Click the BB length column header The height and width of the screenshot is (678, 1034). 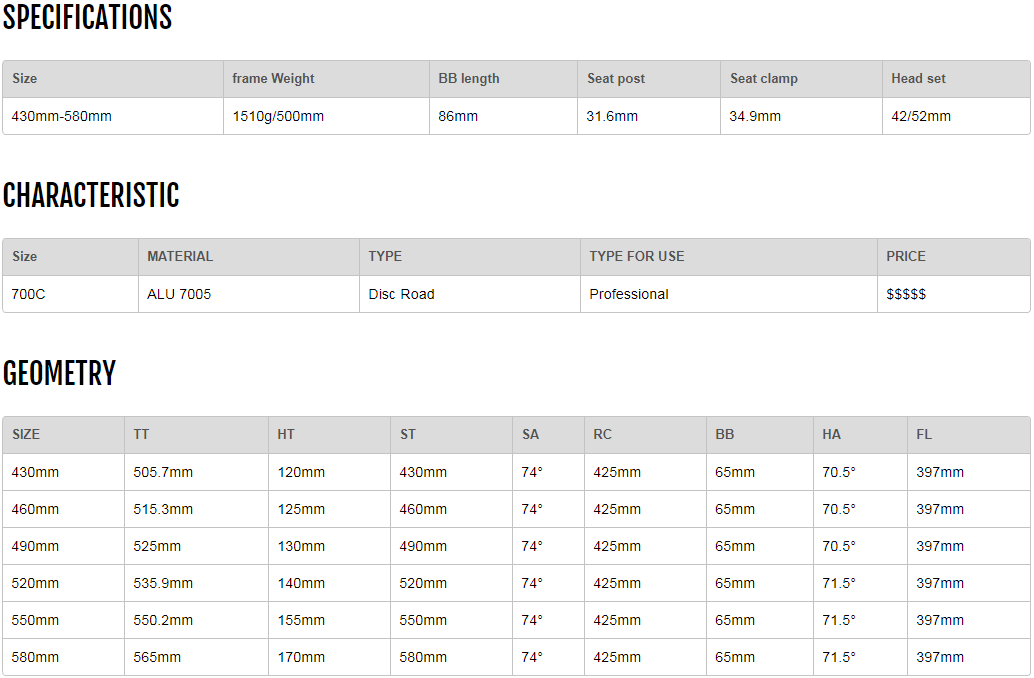pyautogui.click(x=469, y=79)
